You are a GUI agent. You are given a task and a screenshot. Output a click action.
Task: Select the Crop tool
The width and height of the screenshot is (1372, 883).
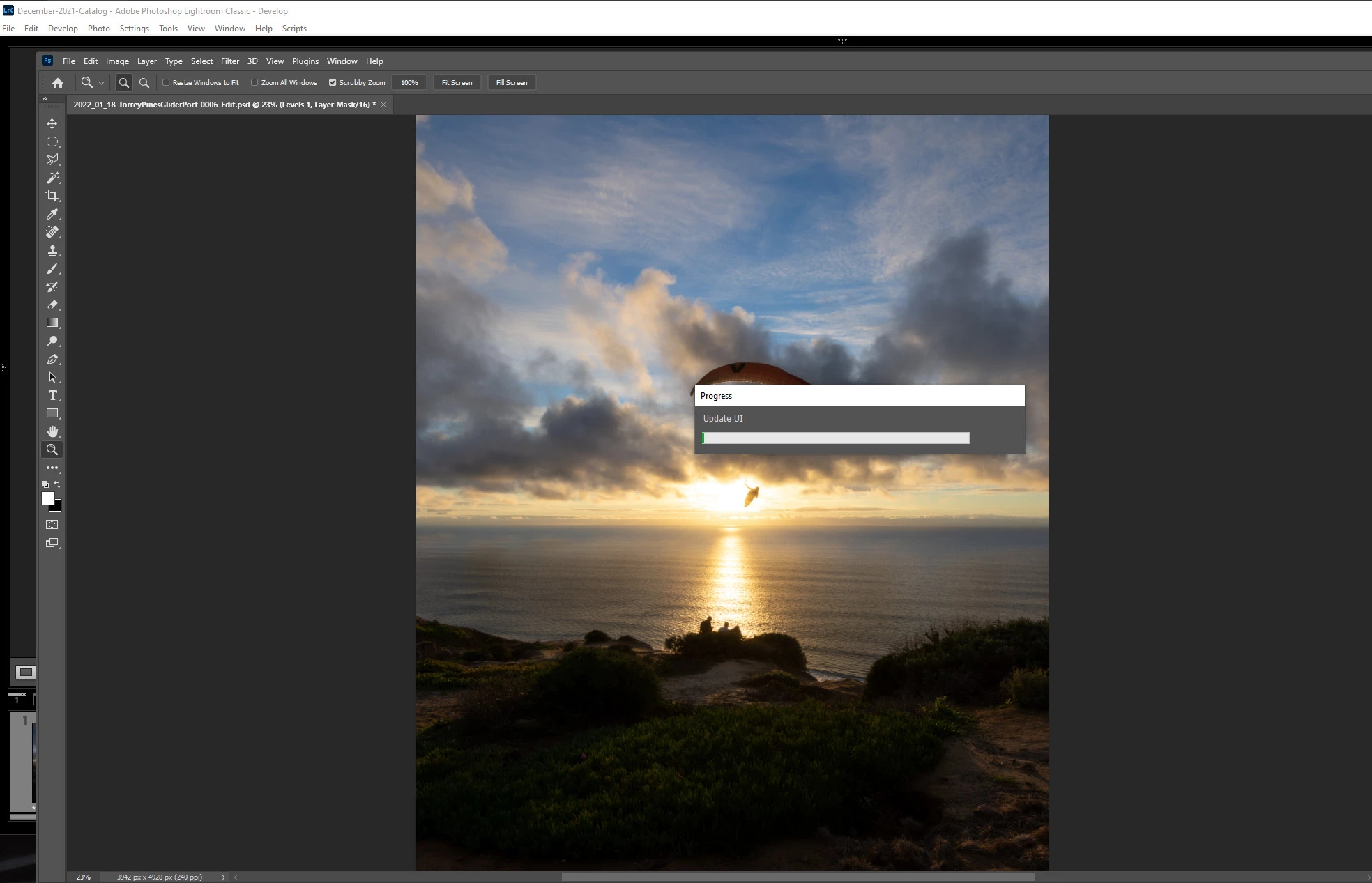coord(52,196)
